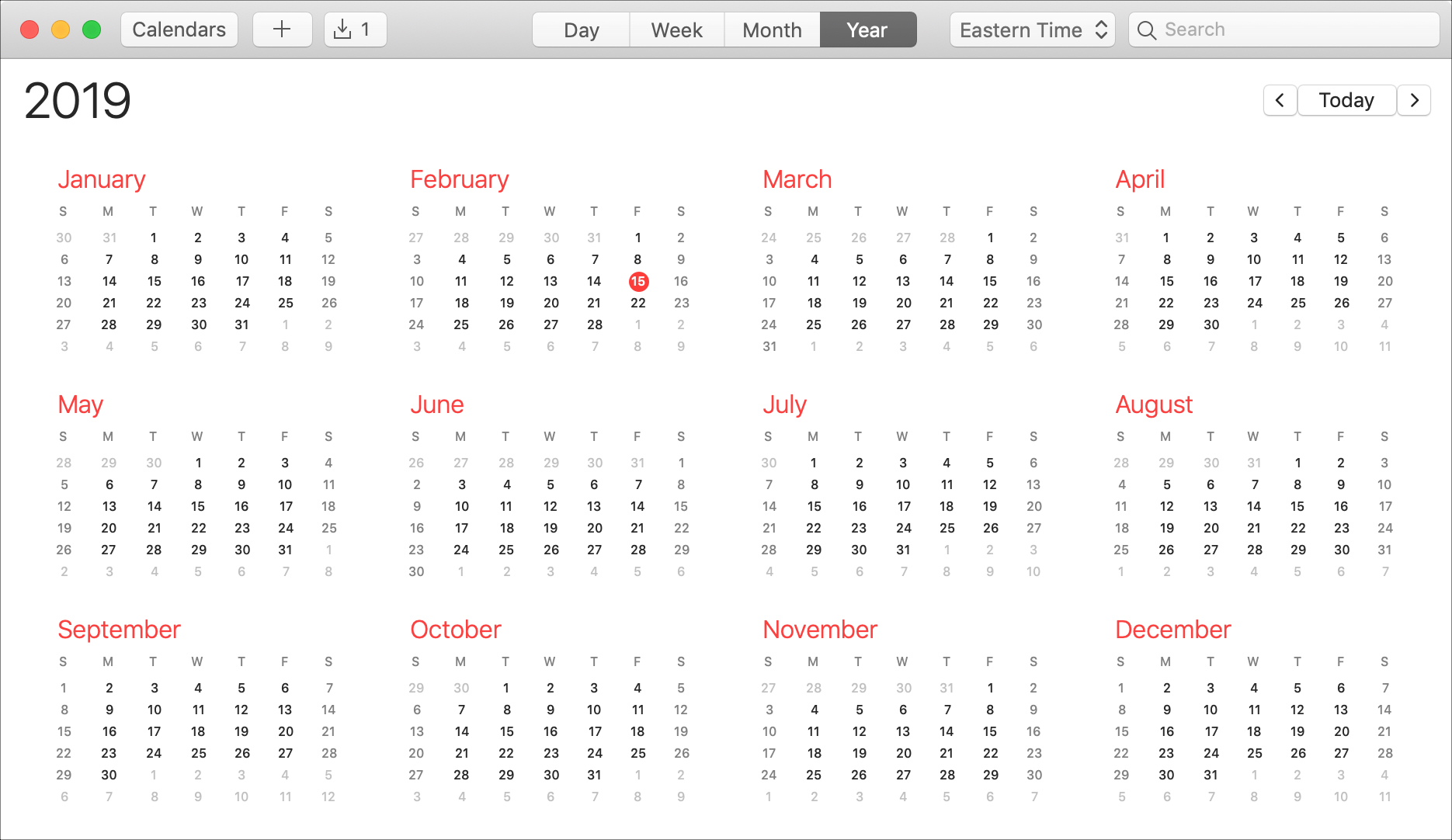Select July 4 in the July grid
Screen dimensions: 1452x840
947,463
